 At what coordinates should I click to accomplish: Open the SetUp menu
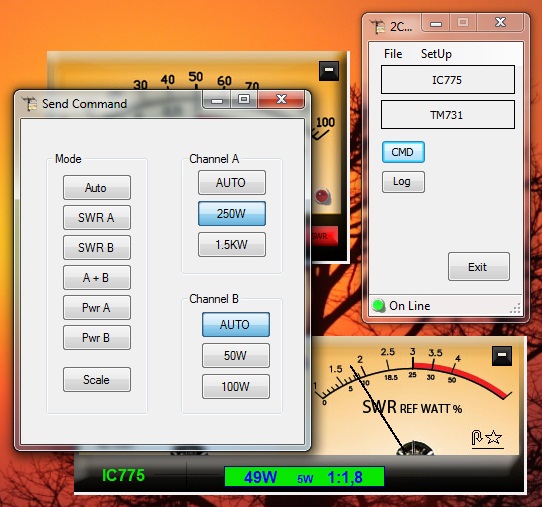click(x=436, y=54)
